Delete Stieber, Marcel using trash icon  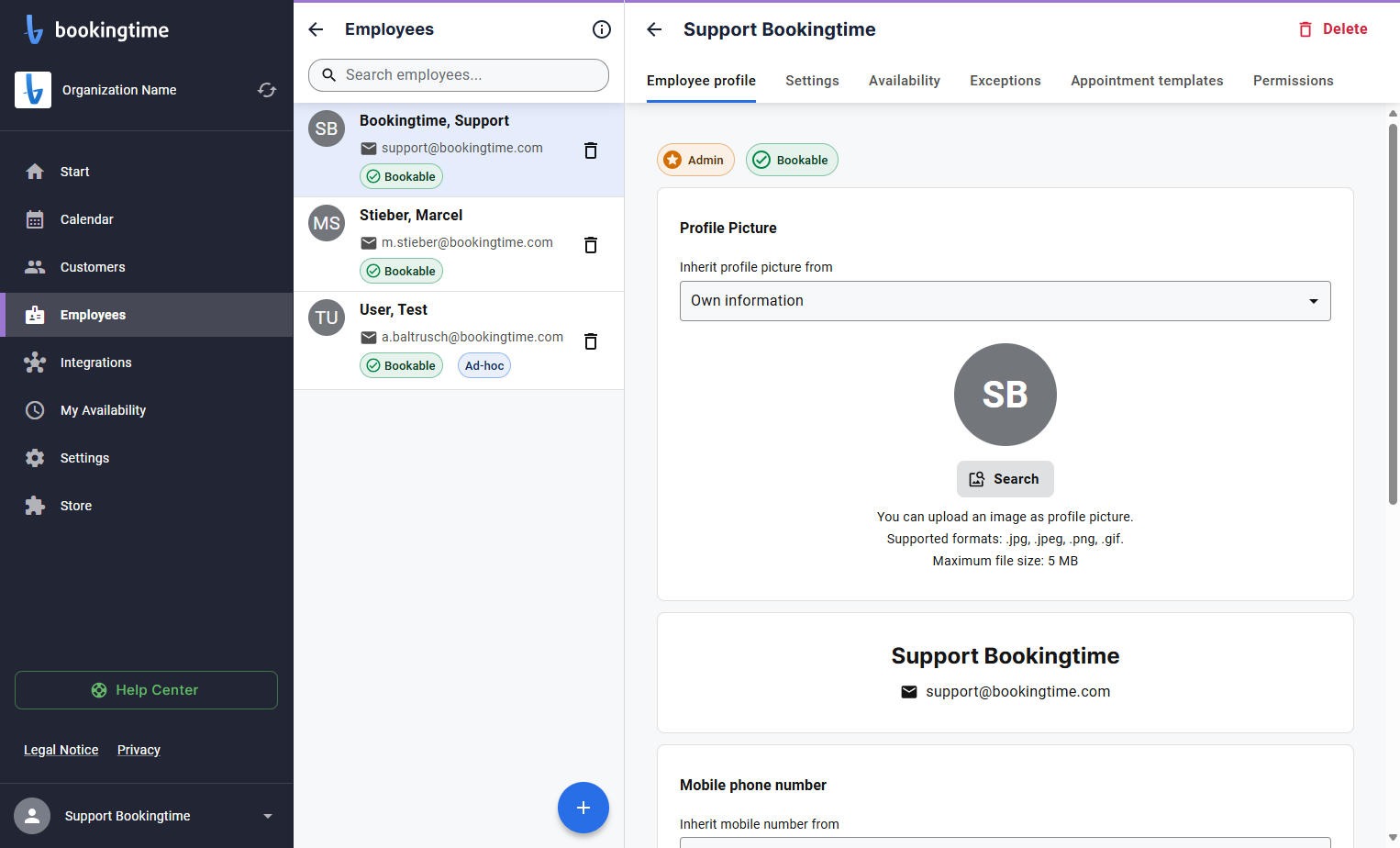[591, 245]
